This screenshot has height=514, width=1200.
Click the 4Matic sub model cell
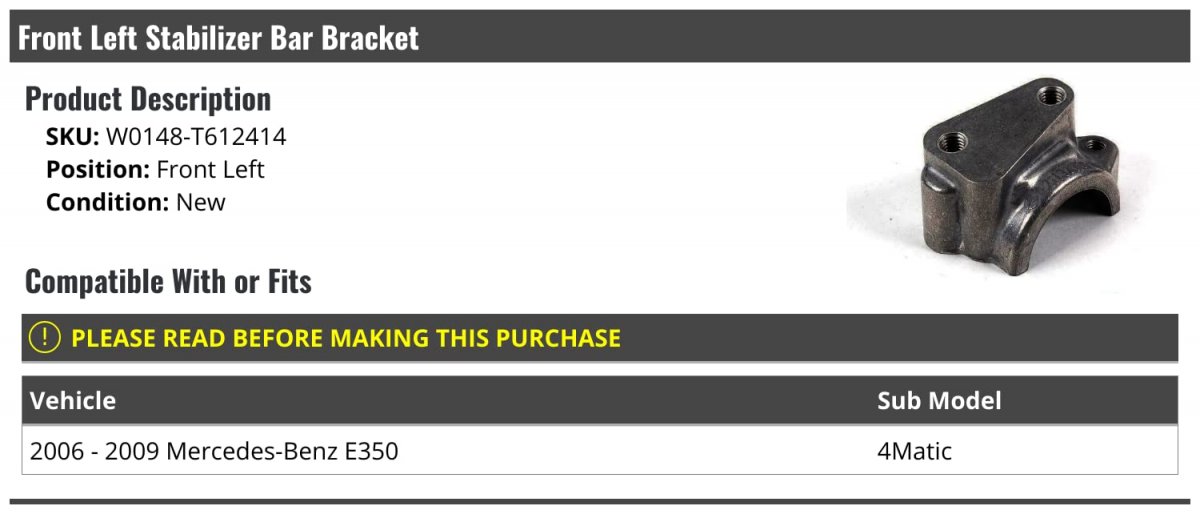[x=914, y=451]
